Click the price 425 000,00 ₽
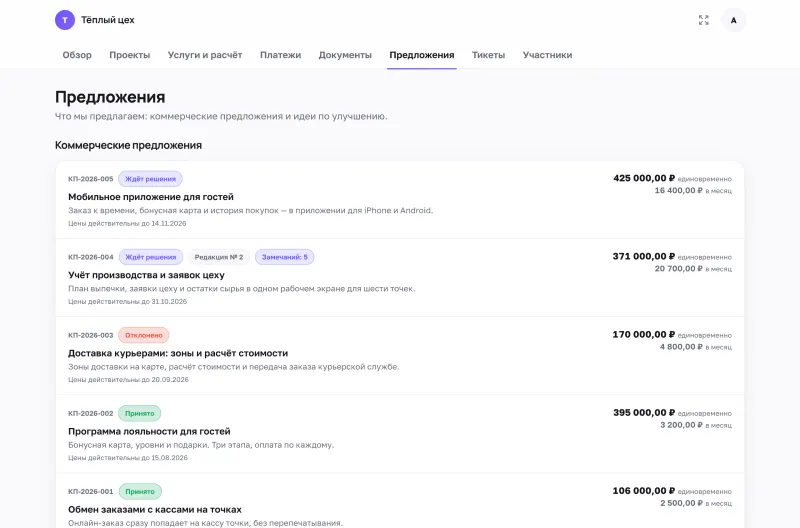The width and height of the screenshot is (800, 528). (644, 178)
